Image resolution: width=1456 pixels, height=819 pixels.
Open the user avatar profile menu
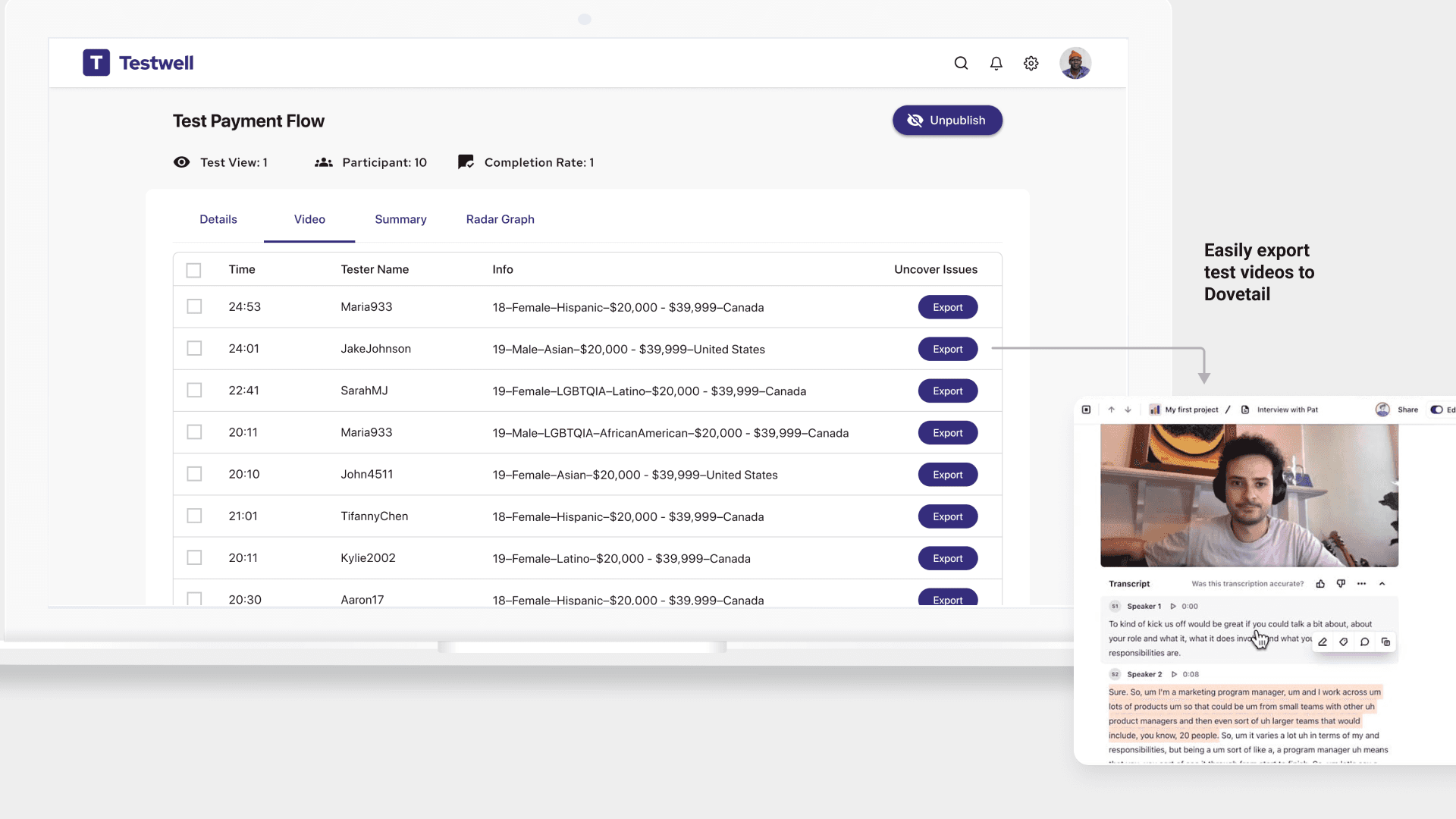[x=1075, y=64]
